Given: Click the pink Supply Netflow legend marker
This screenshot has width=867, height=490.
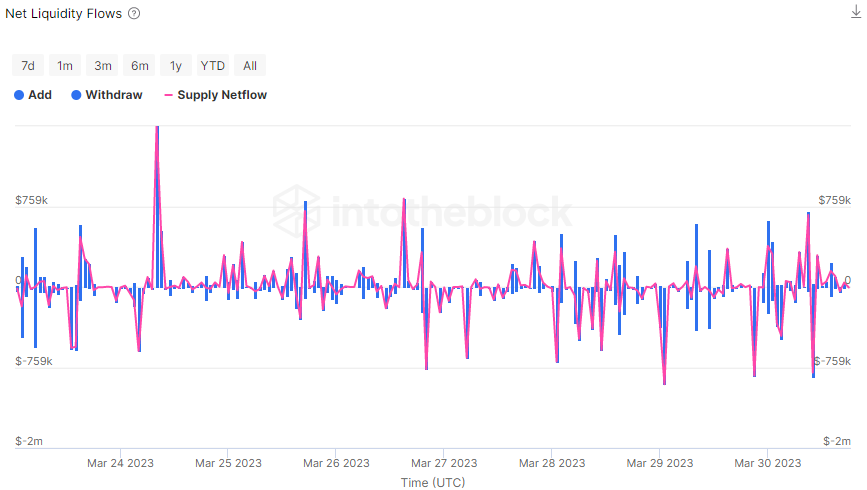Looking at the screenshot, I should click(169, 95).
